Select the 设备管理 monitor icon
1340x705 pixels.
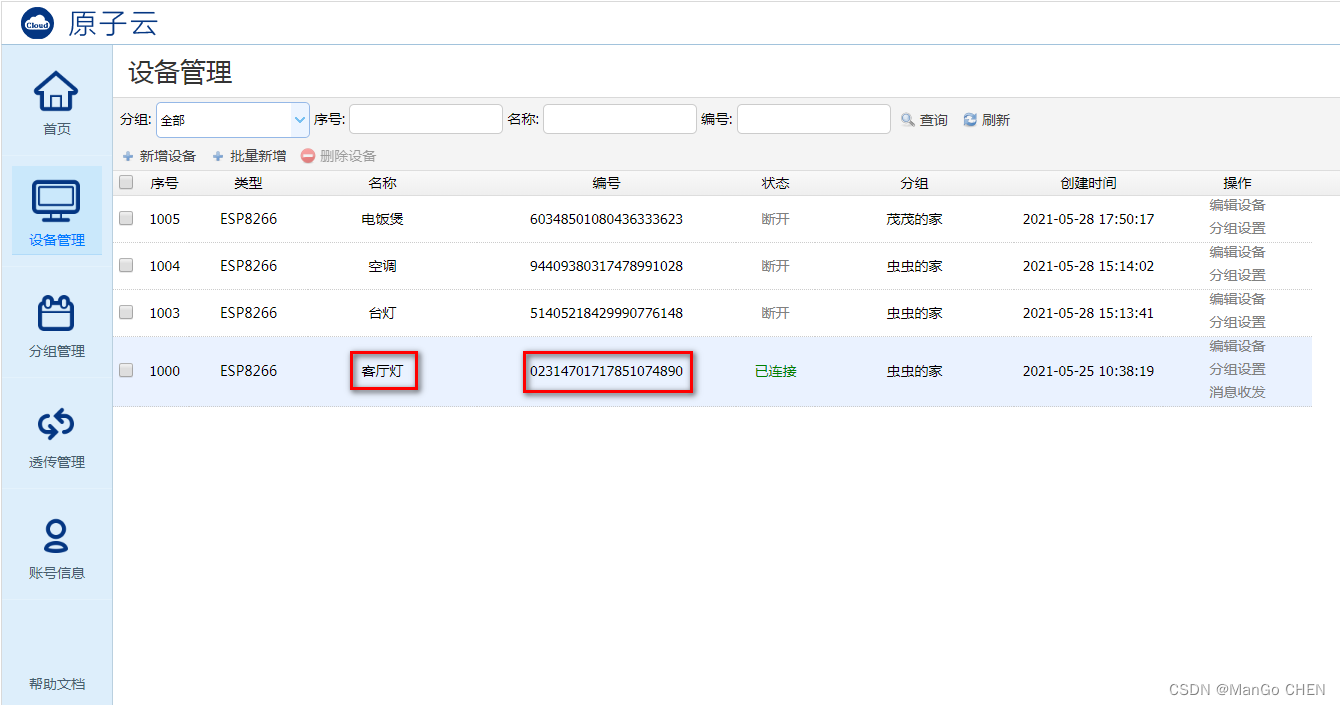click(56, 202)
